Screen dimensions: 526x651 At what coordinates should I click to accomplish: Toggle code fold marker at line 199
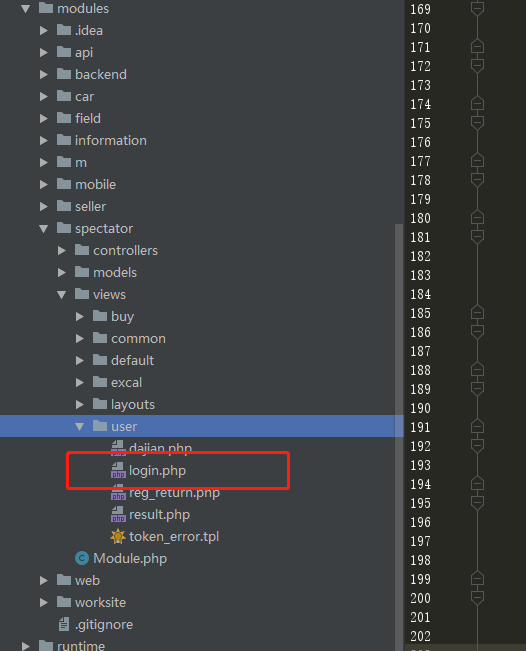click(477, 579)
